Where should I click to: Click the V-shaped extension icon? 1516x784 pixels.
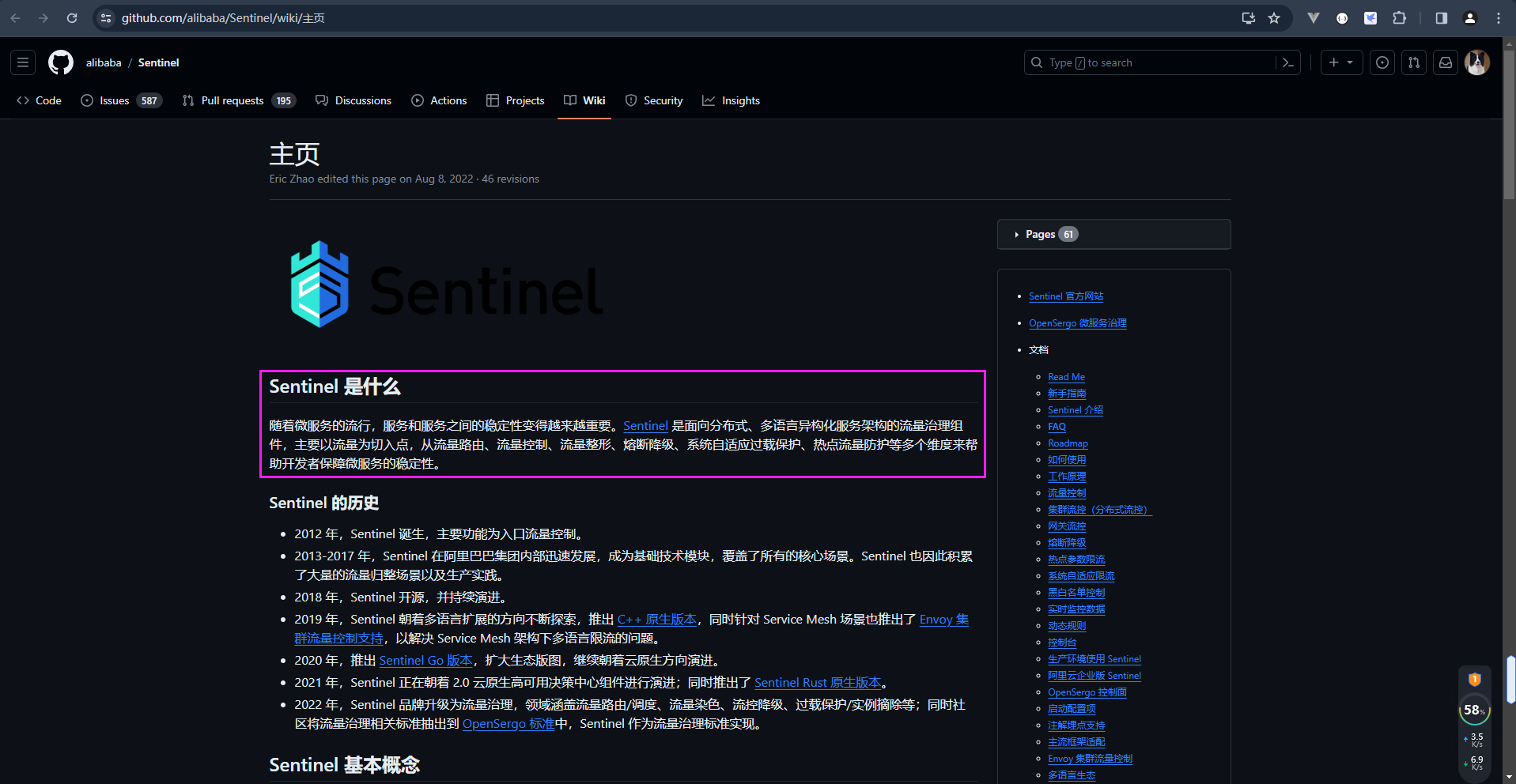(x=1314, y=17)
